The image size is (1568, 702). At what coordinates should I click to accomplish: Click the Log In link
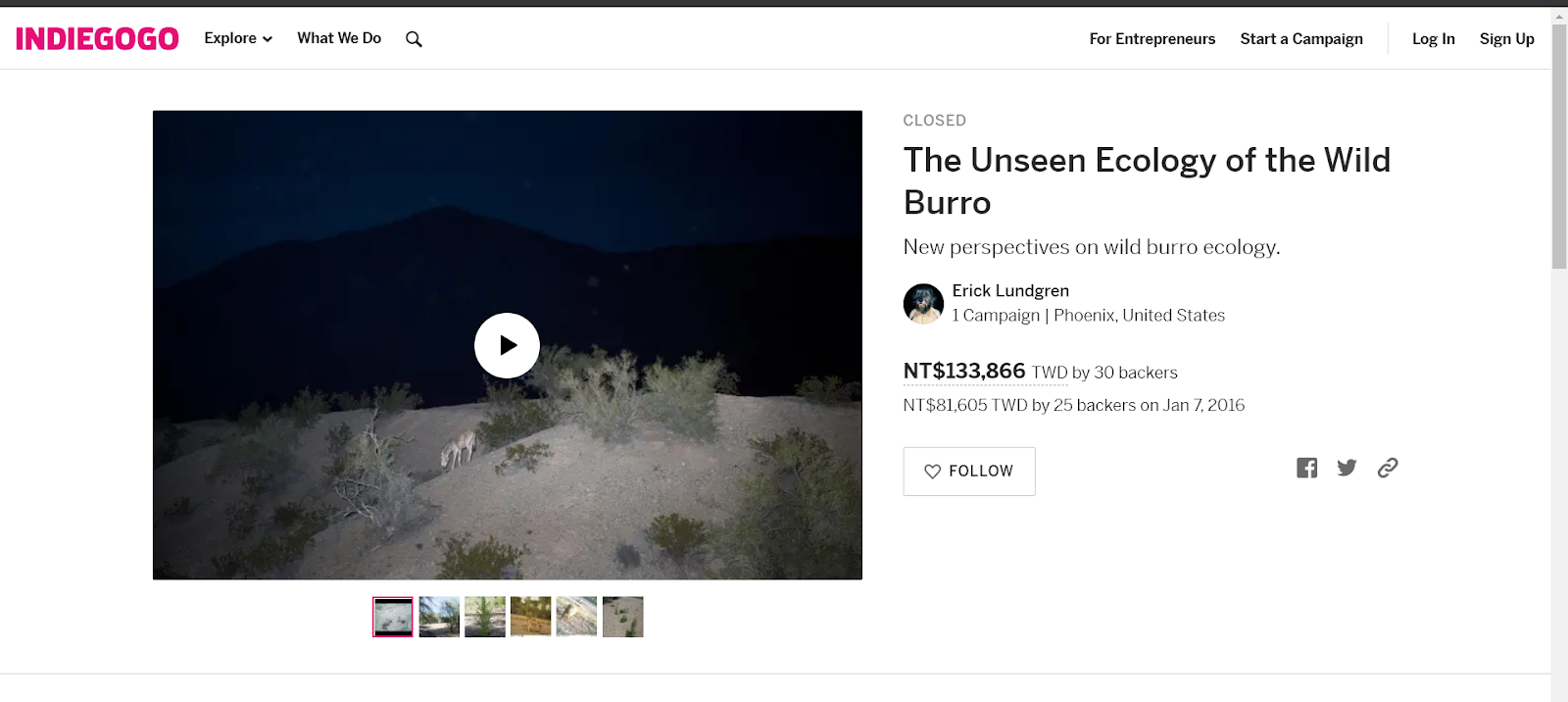(1433, 39)
